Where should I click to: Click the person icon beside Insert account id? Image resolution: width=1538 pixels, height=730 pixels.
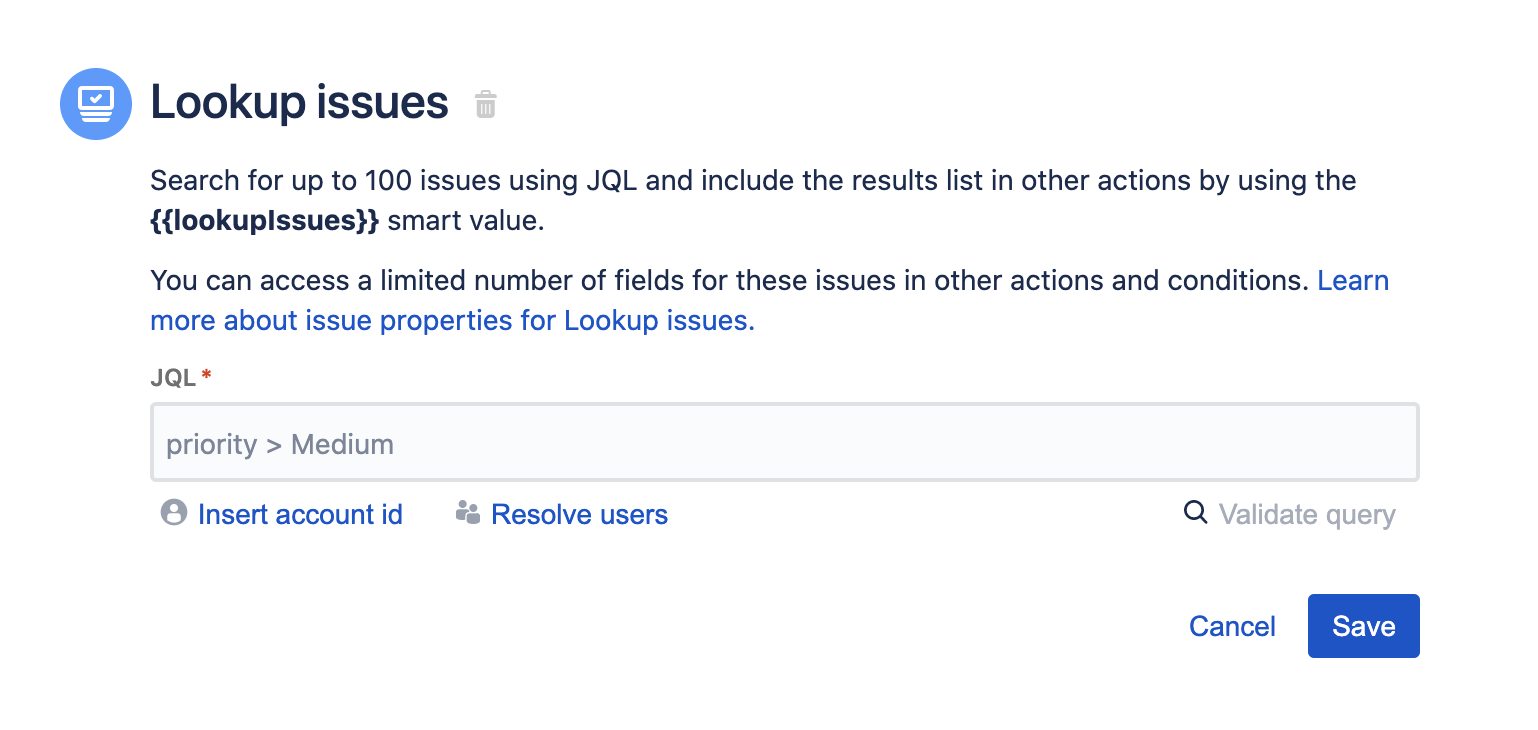pos(174,514)
